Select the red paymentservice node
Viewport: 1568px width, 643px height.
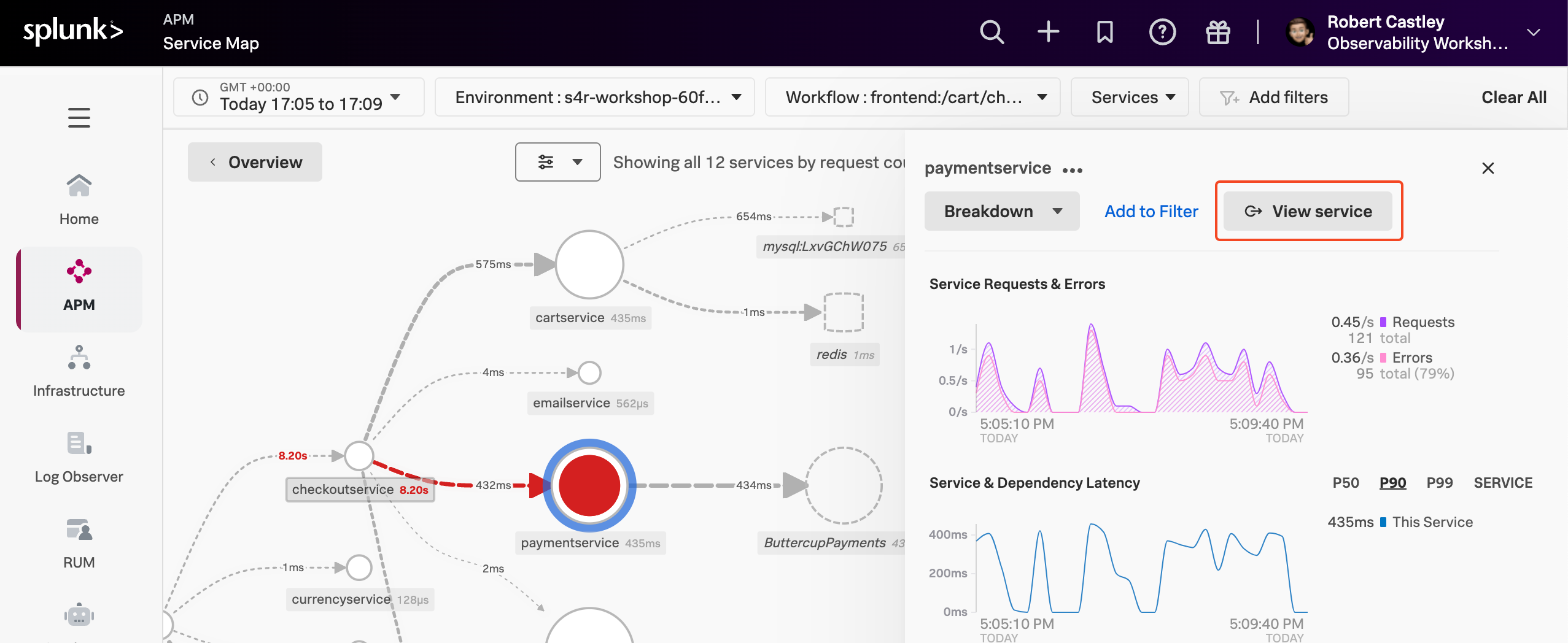(x=589, y=485)
